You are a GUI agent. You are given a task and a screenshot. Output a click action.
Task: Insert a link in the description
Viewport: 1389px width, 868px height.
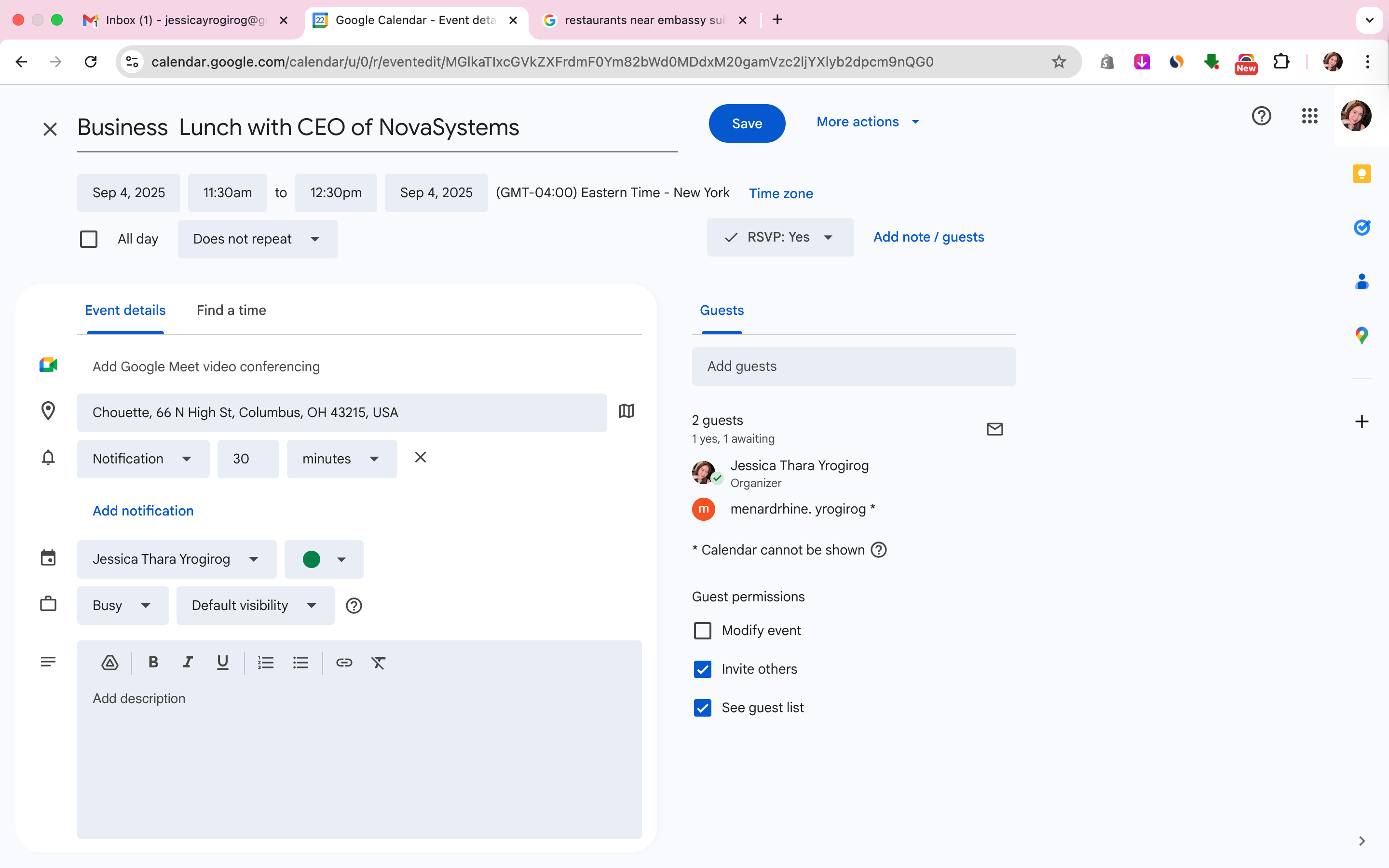click(x=344, y=663)
